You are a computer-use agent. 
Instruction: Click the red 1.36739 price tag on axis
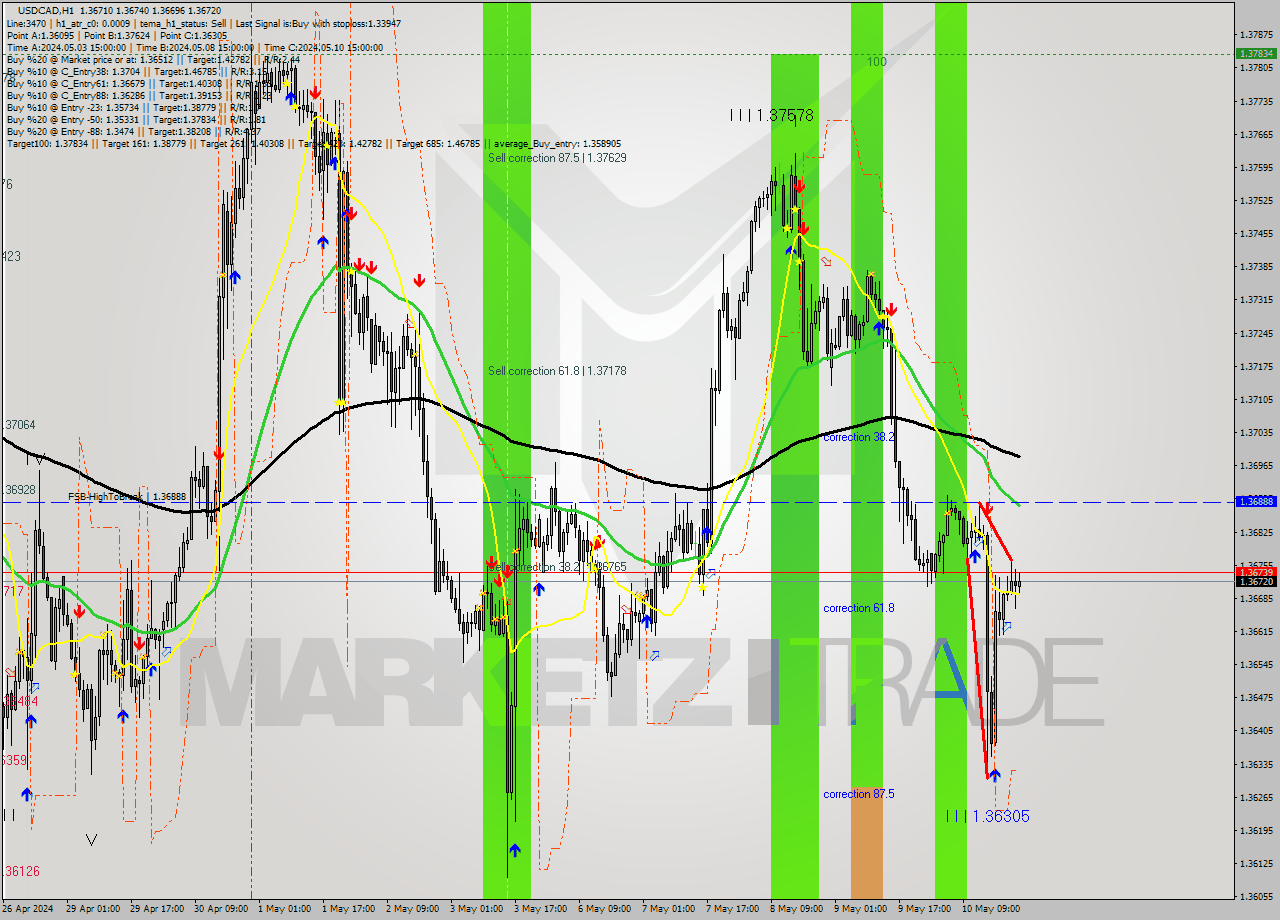(1255, 572)
